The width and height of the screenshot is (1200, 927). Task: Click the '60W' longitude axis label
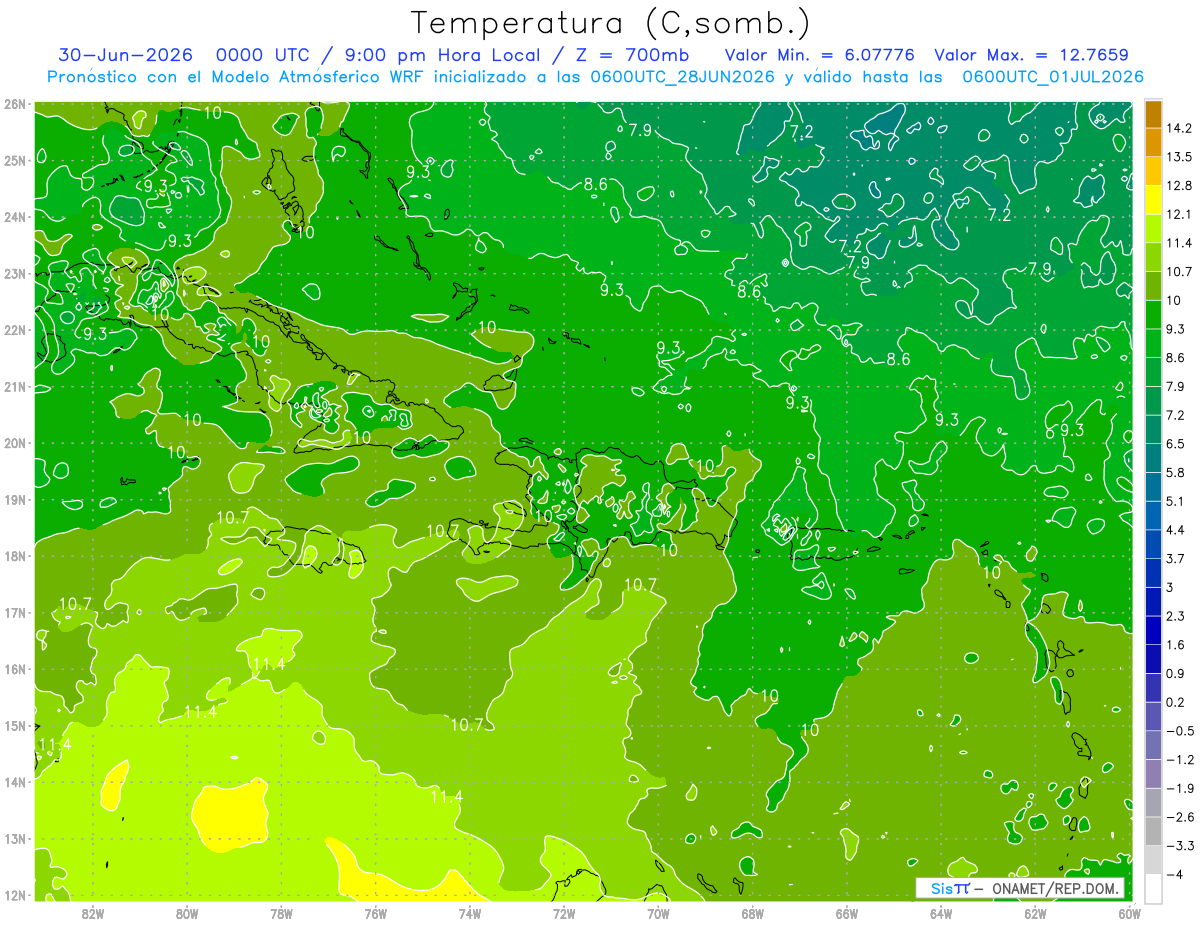point(1130,913)
